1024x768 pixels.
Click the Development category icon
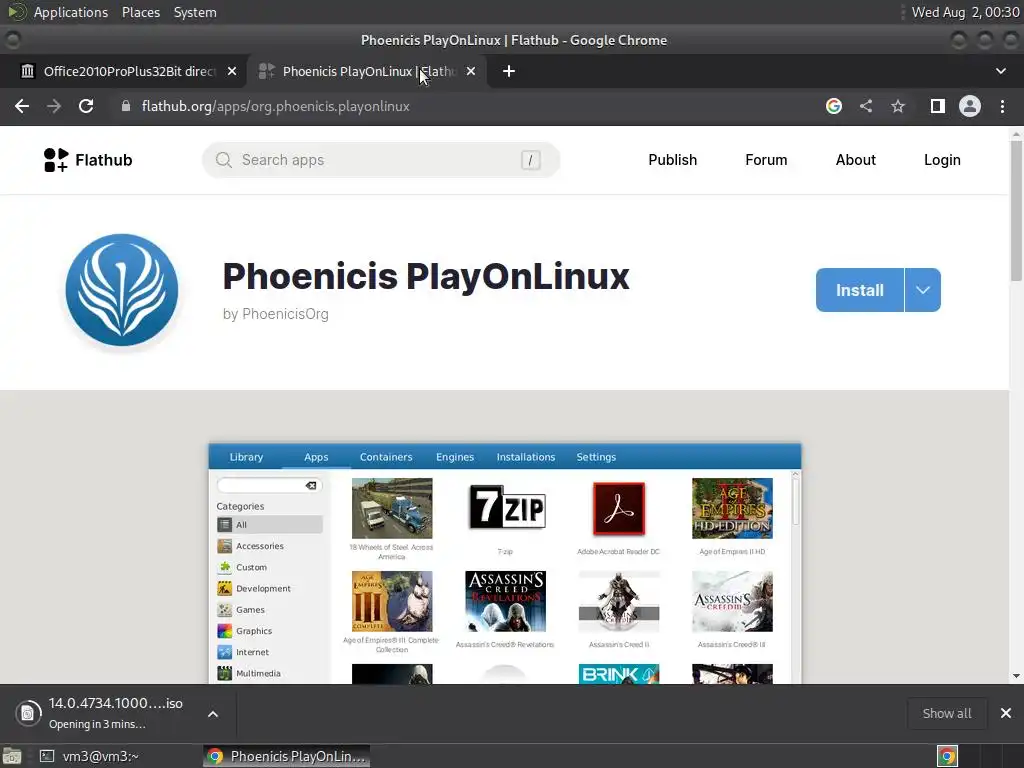(225, 588)
